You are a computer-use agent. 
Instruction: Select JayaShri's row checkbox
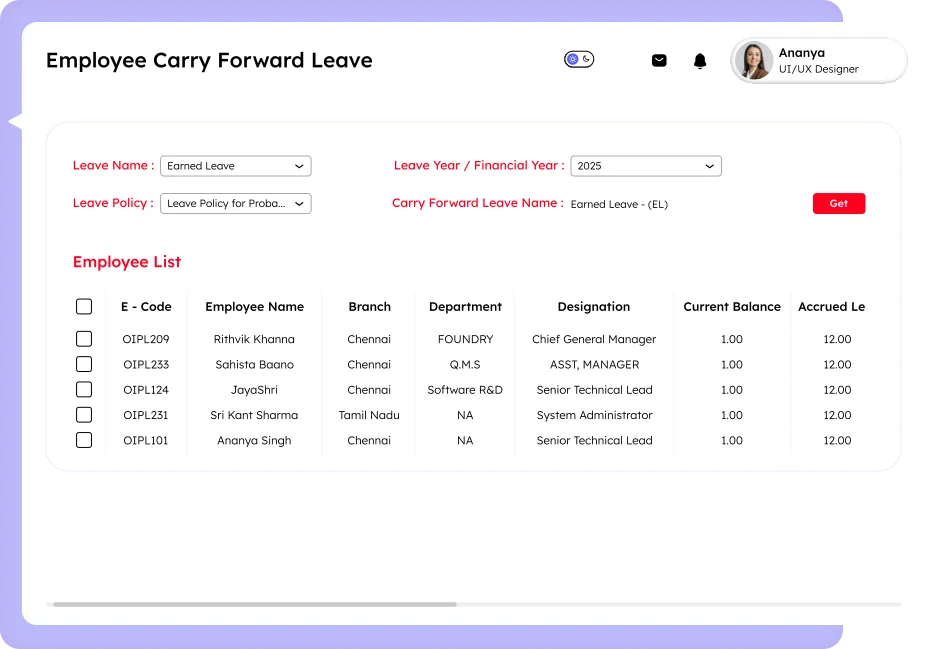coord(84,389)
